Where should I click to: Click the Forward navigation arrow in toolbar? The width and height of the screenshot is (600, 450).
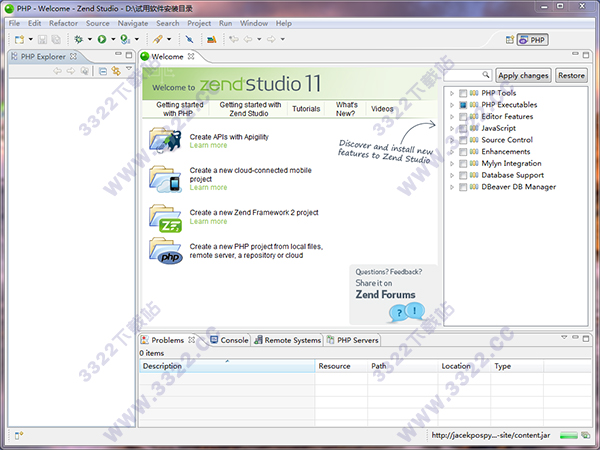(271, 39)
